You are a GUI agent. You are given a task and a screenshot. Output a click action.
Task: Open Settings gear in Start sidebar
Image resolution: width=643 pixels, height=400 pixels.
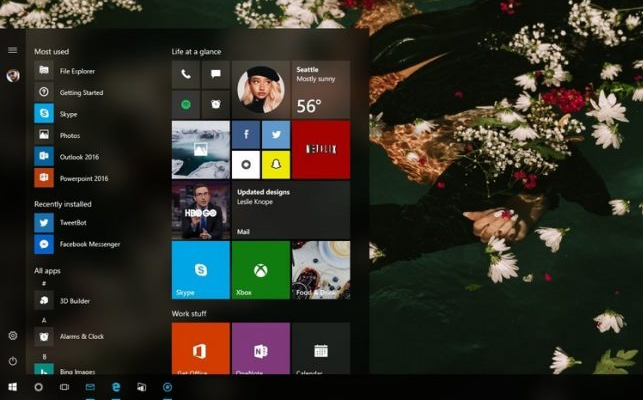click(12, 336)
